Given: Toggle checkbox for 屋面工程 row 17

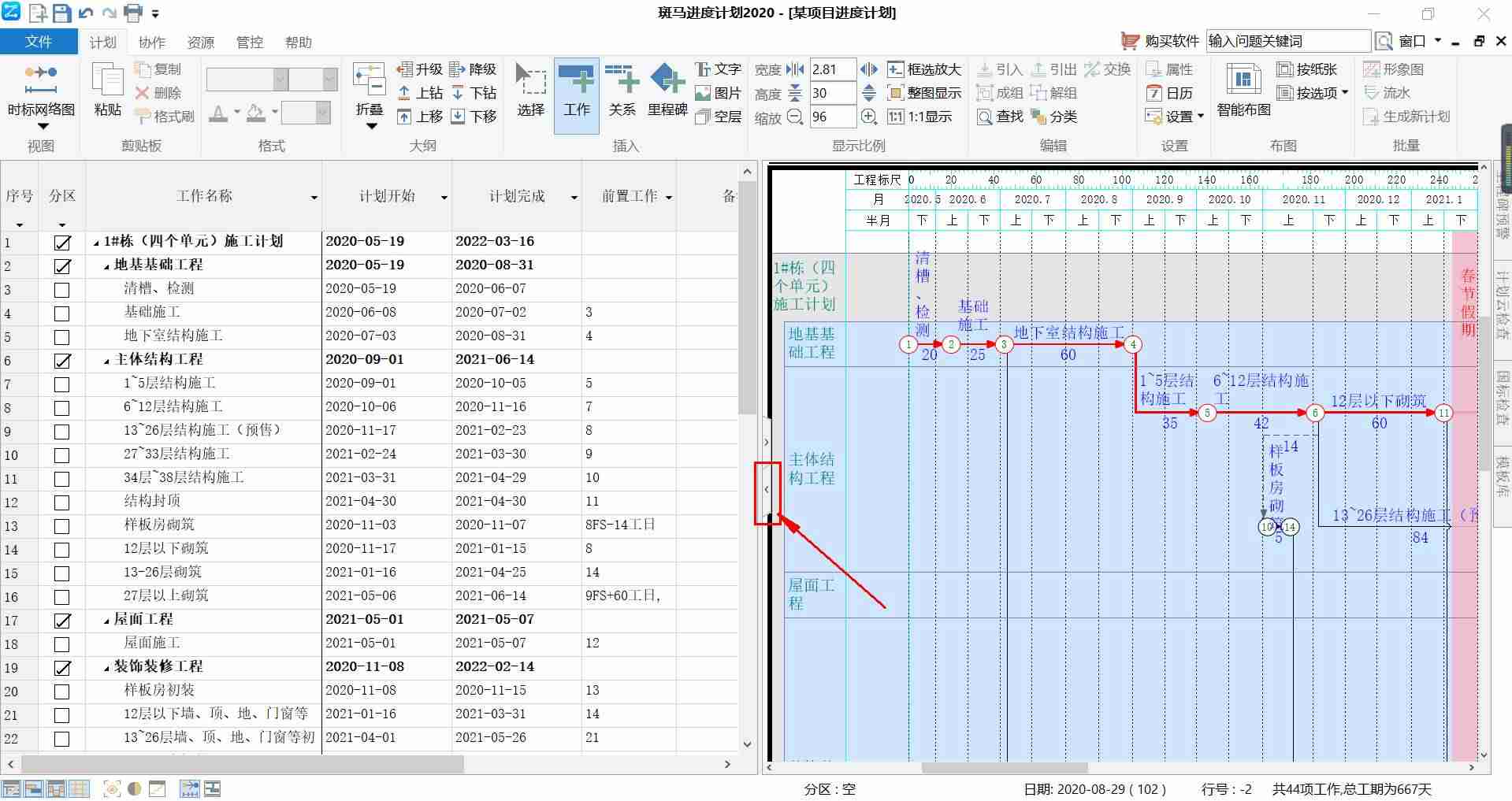Looking at the screenshot, I should click(x=61, y=621).
